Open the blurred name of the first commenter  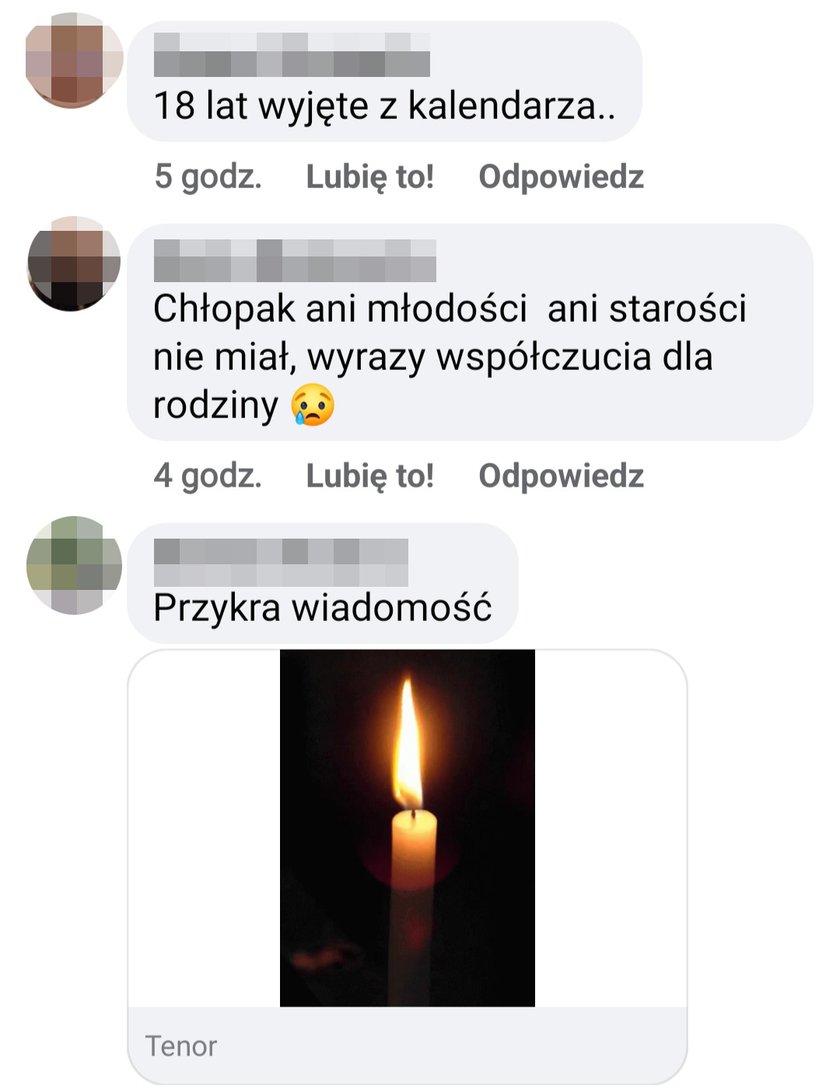coord(291,55)
